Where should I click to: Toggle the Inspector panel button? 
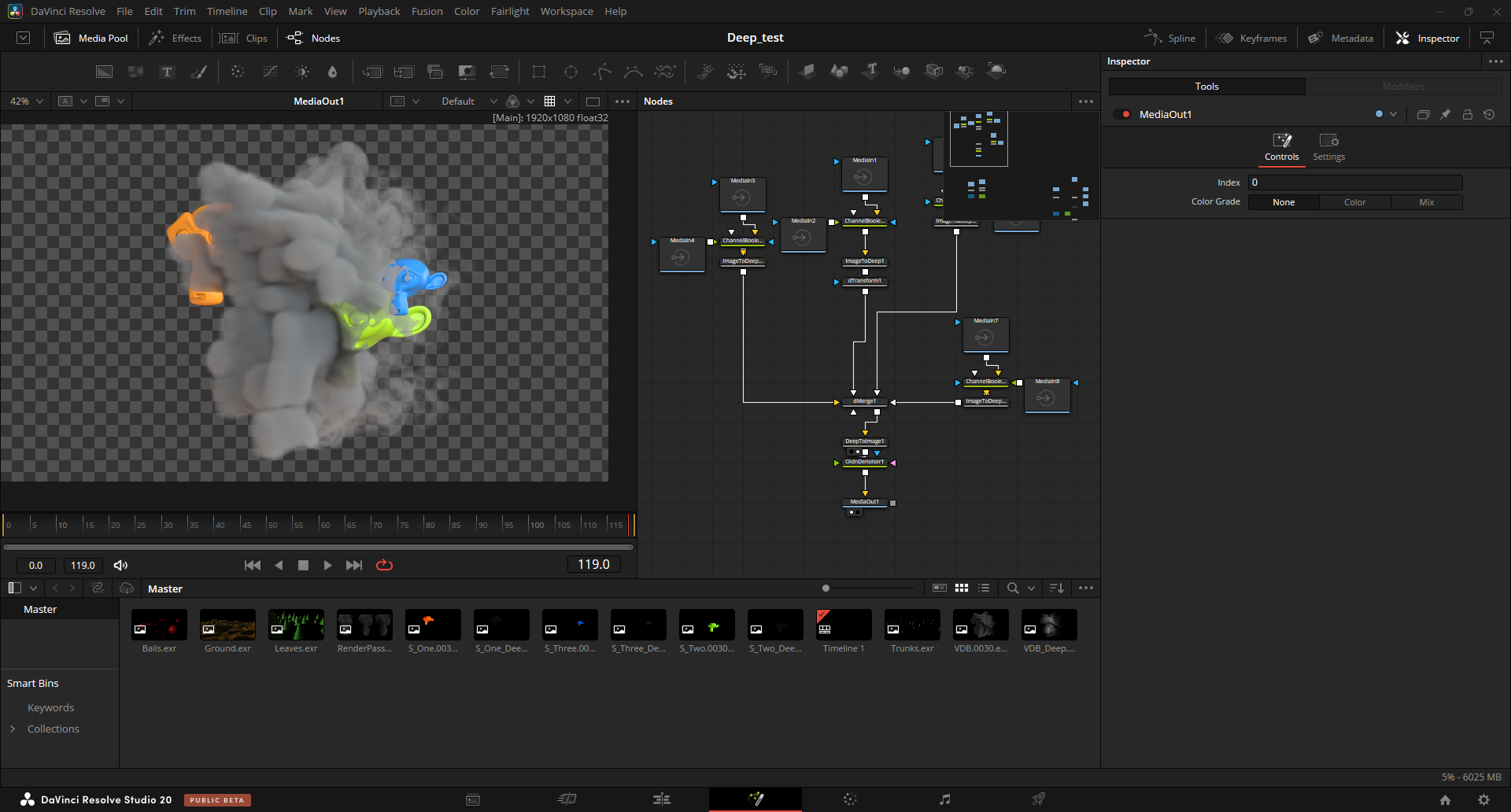[x=1428, y=38]
